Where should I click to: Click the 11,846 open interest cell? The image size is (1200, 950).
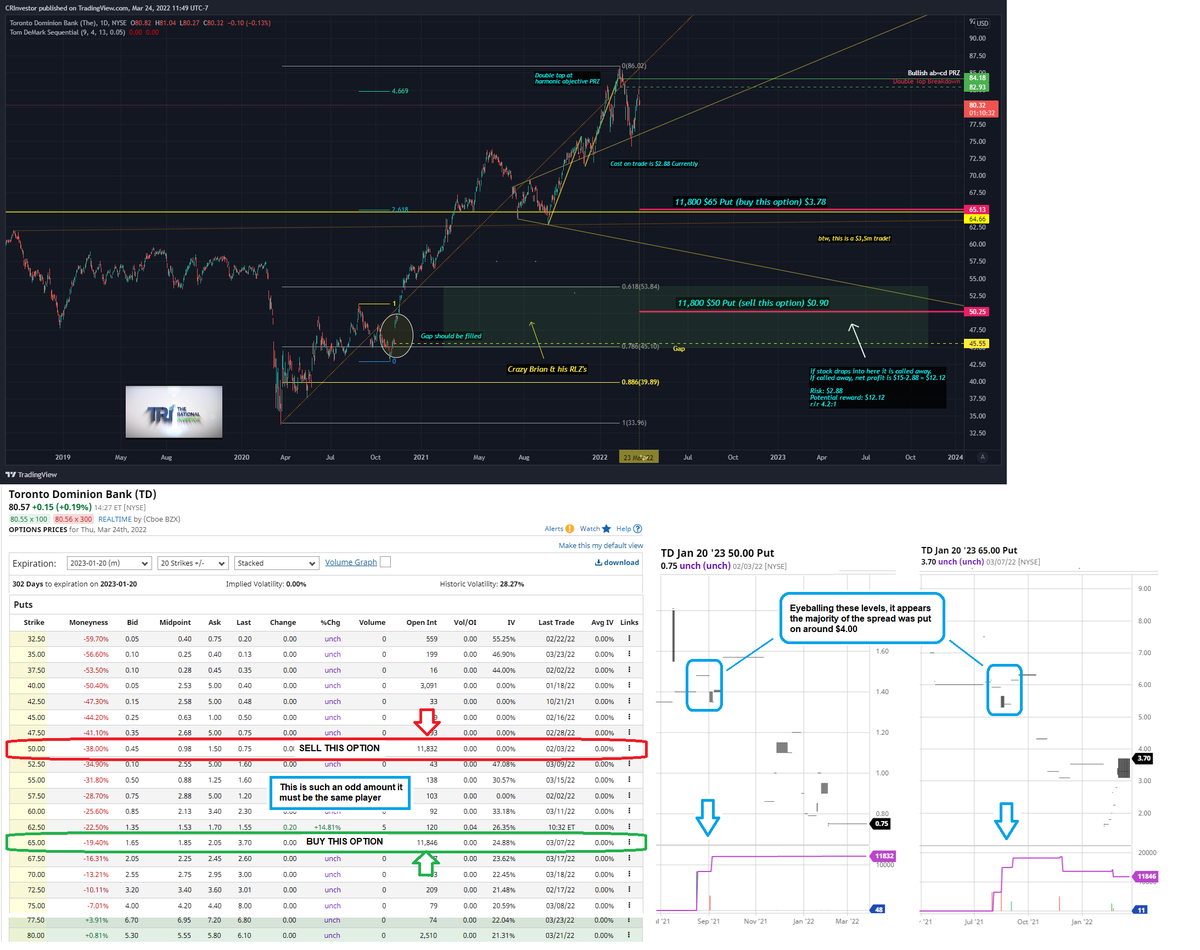coord(428,842)
